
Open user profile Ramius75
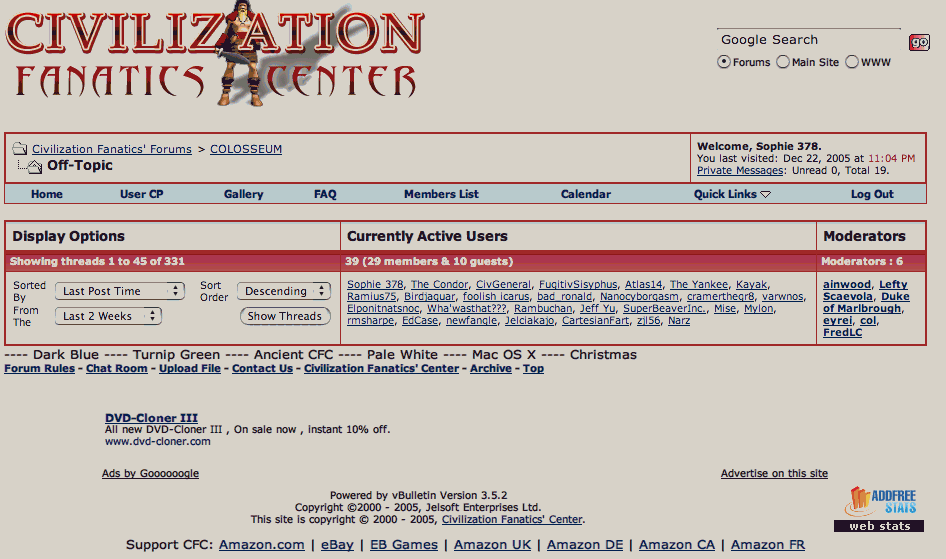[x=372, y=297]
